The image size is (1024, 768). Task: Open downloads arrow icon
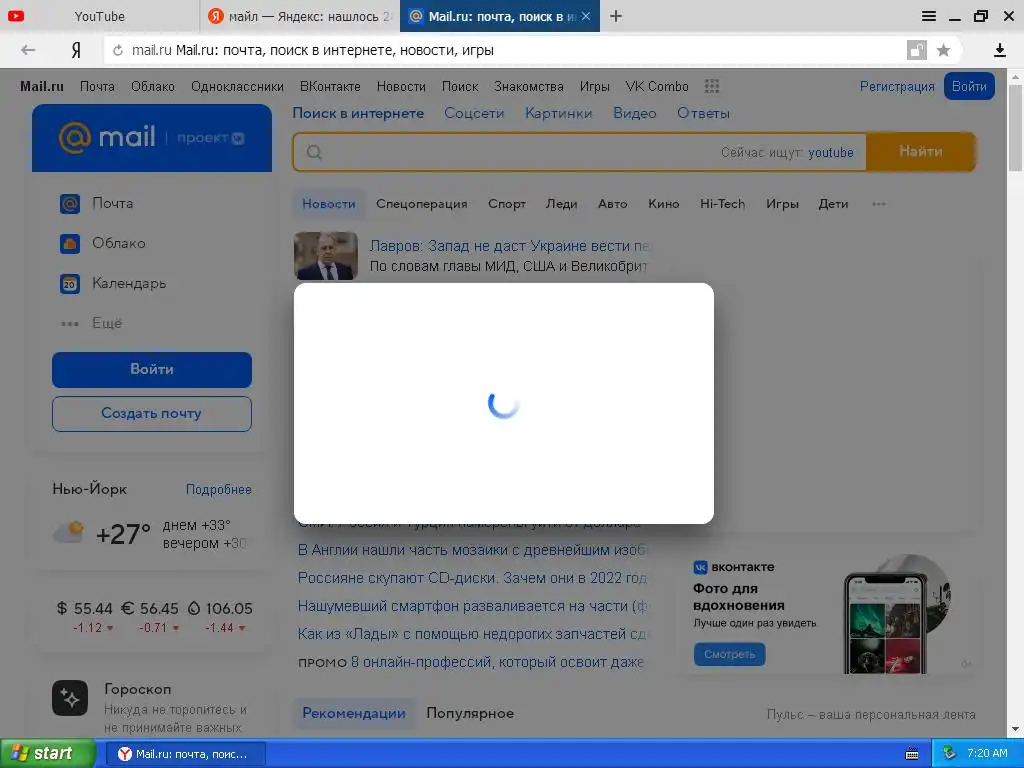[x=999, y=50]
